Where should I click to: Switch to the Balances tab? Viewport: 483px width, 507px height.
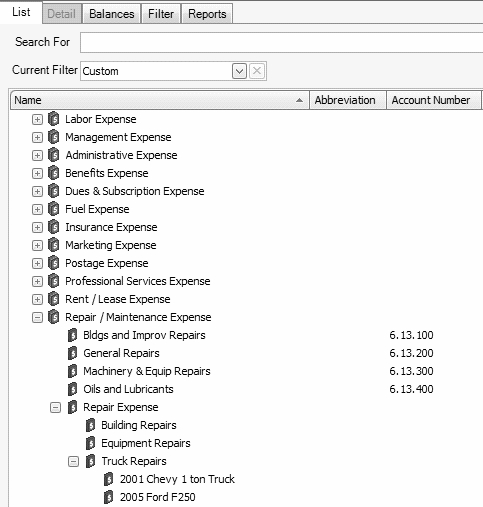point(112,14)
